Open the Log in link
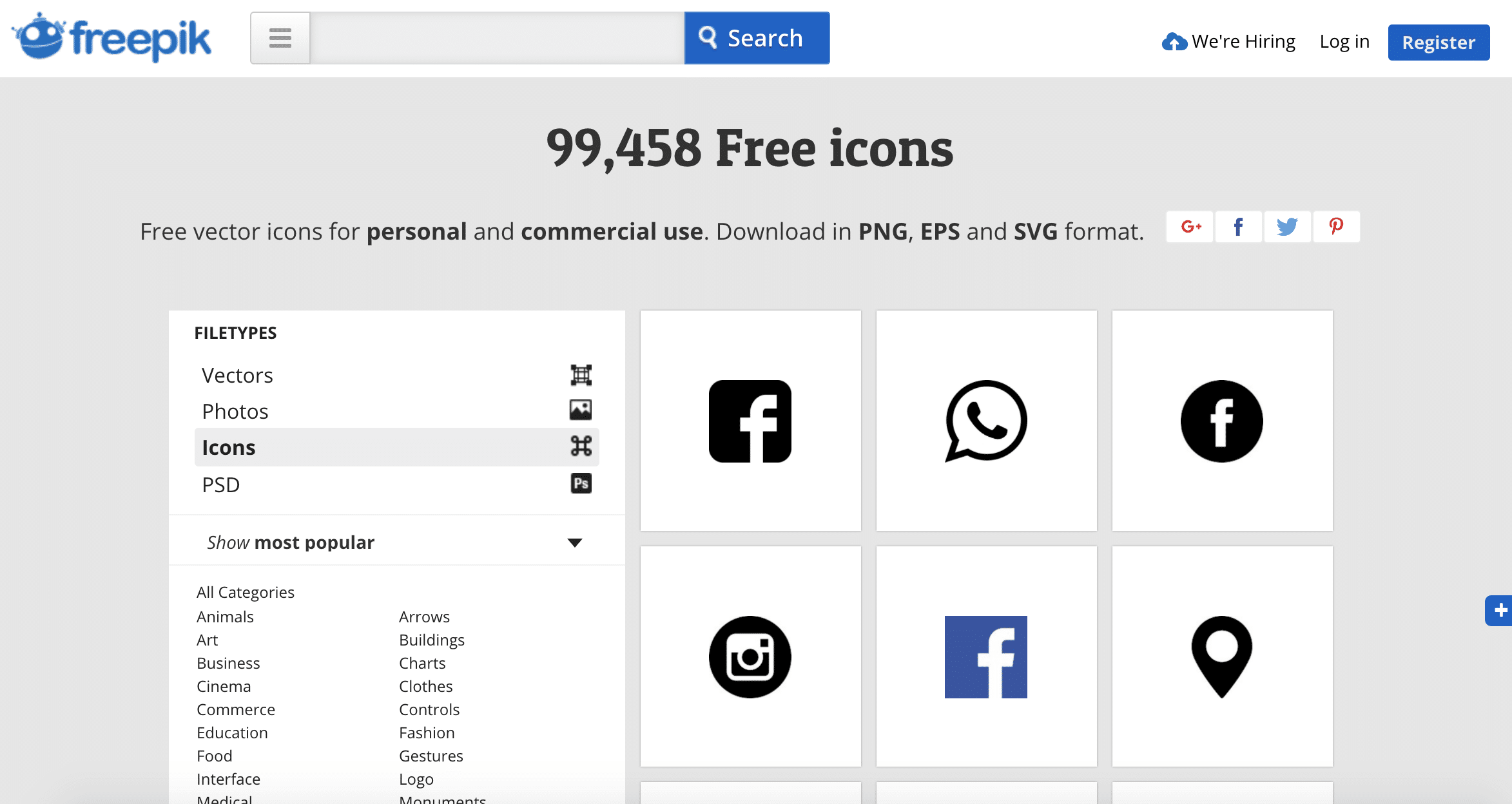 click(1344, 41)
